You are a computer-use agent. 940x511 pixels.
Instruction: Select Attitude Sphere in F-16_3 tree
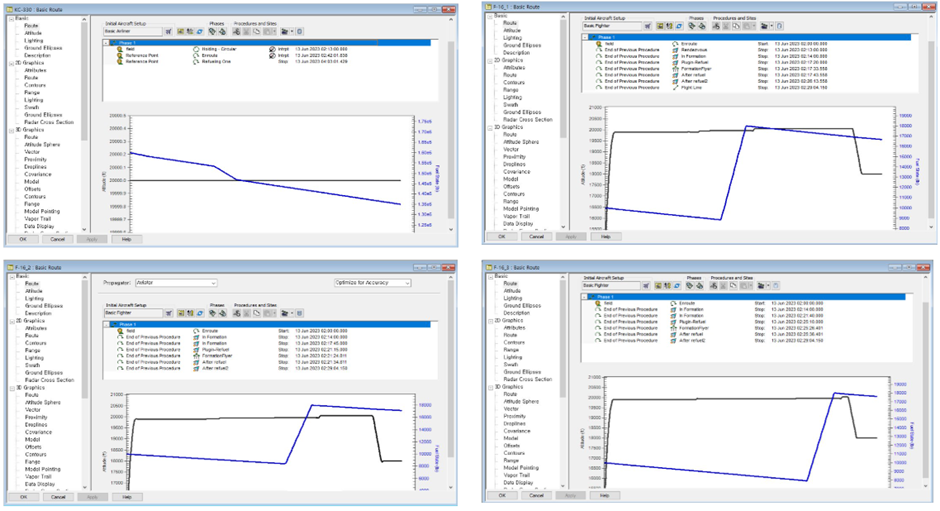(x=521, y=402)
